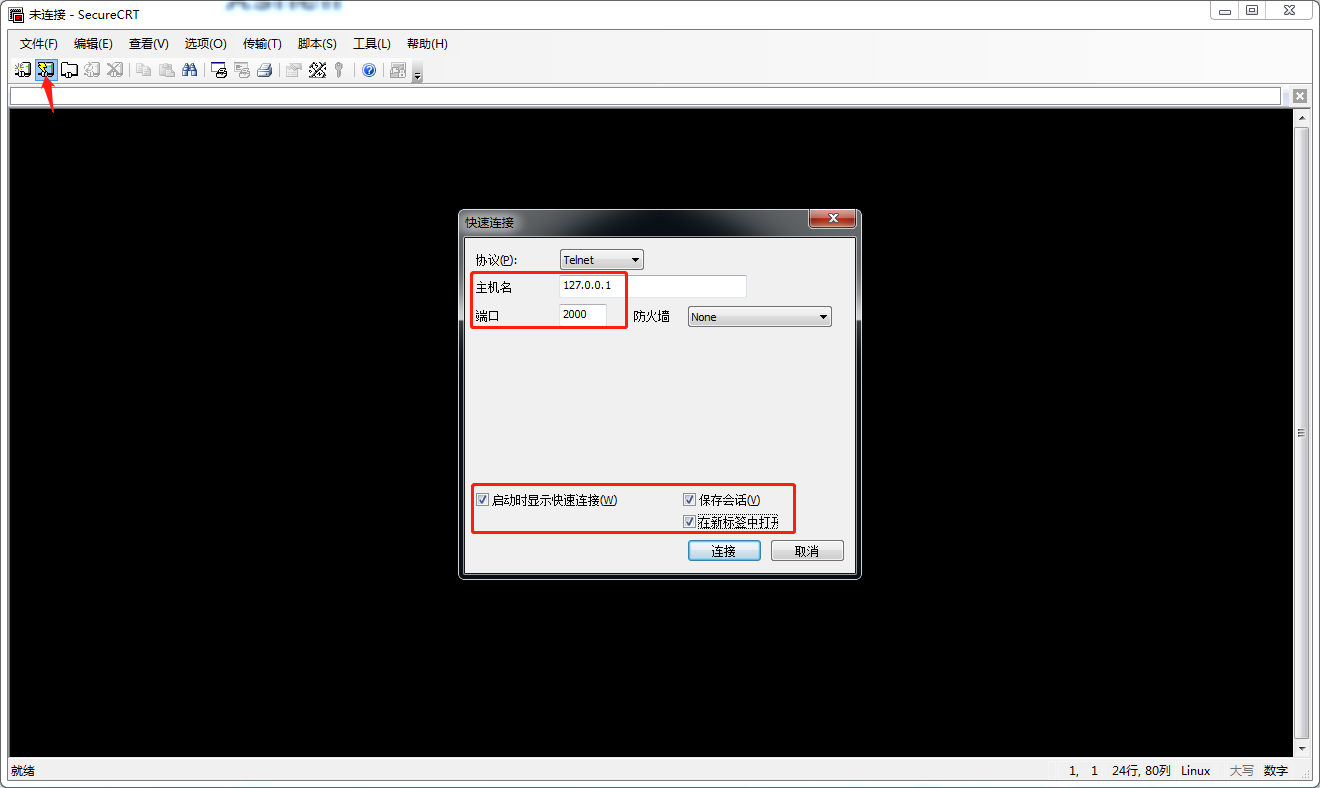Click the Find toolbar binoculars icon
This screenshot has height=788, width=1320.
point(190,69)
